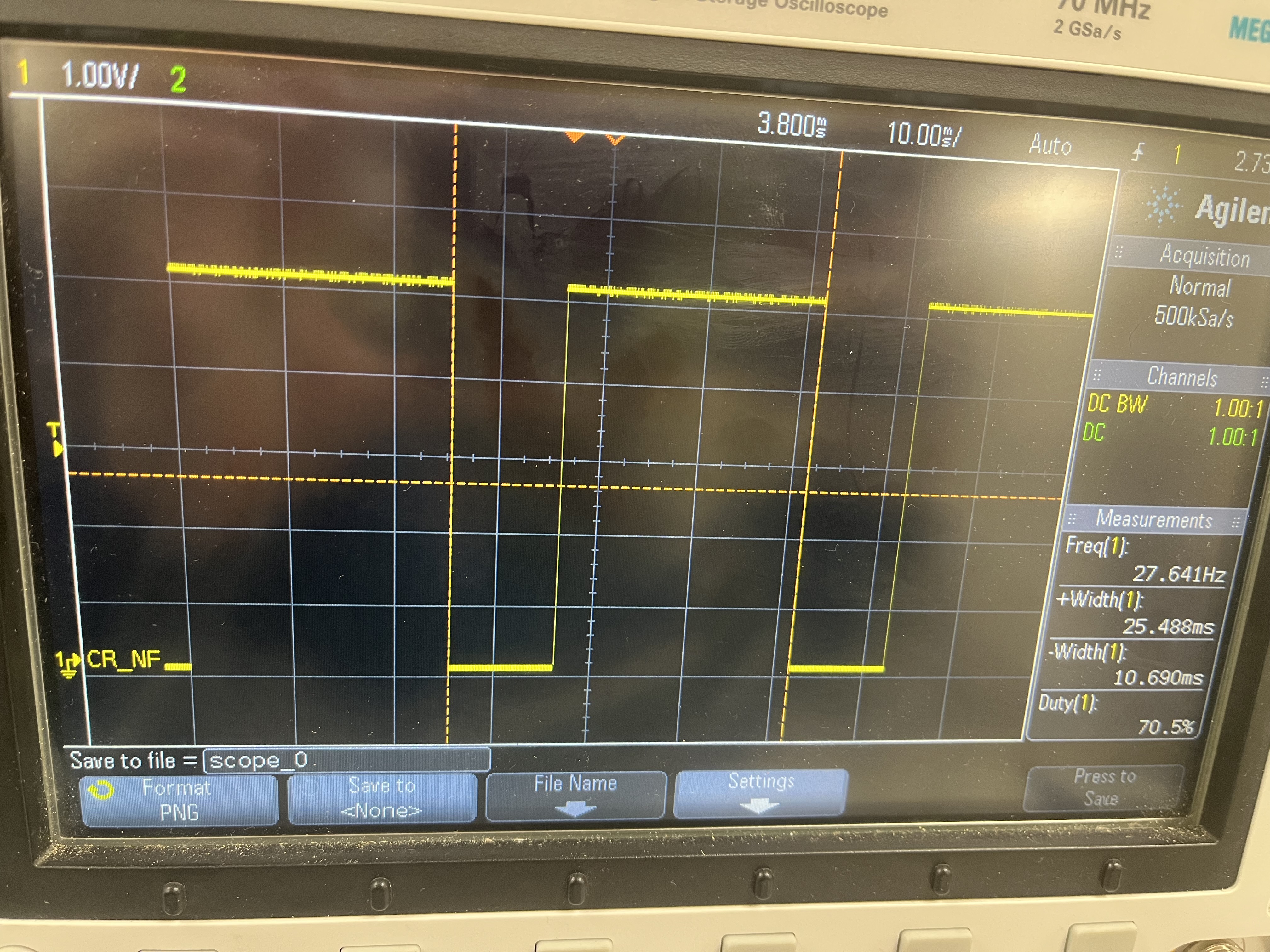Select the Format PNG softkey

tap(179, 800)
